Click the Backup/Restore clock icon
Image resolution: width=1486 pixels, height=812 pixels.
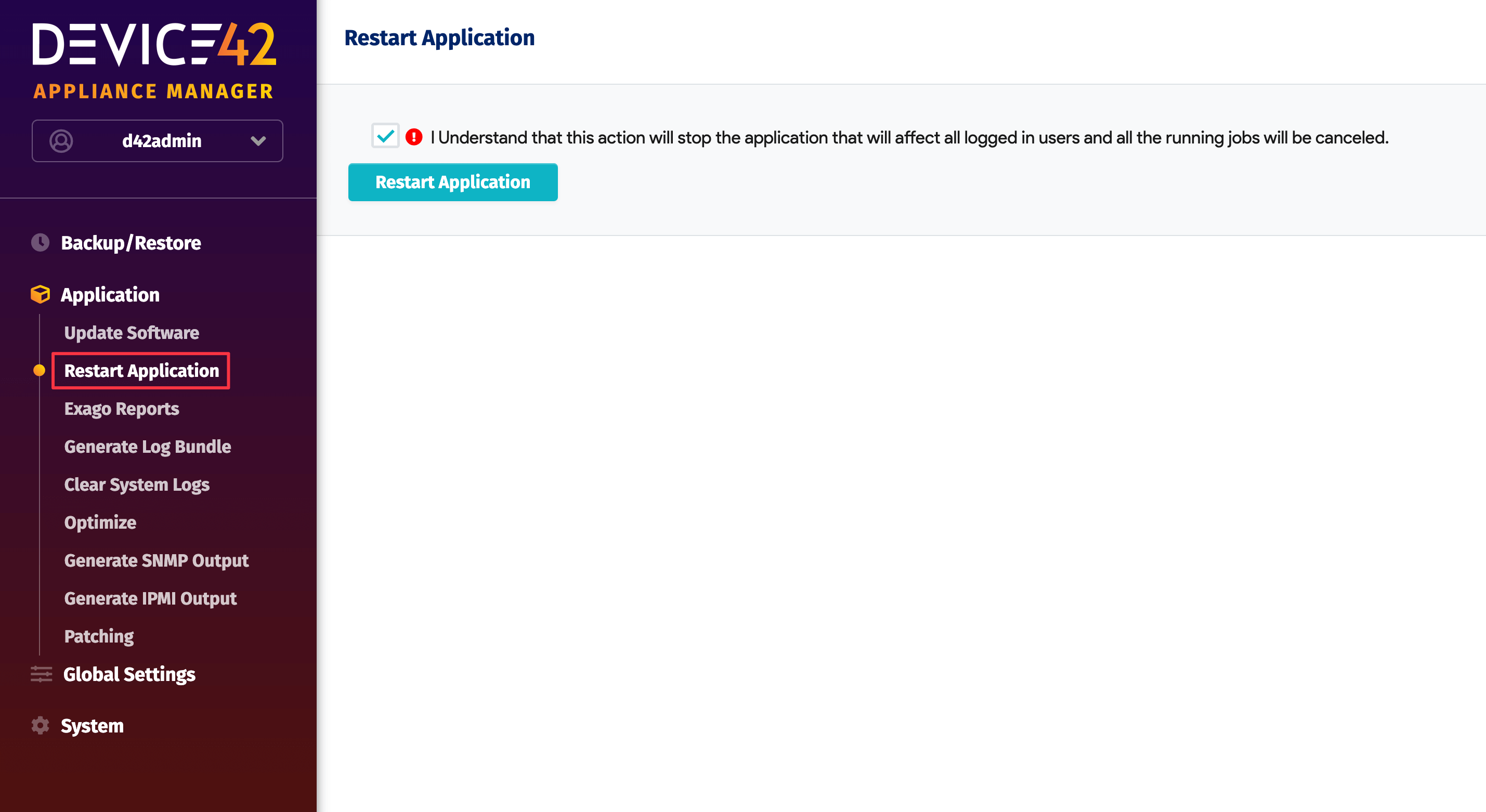tap(41, 242)
